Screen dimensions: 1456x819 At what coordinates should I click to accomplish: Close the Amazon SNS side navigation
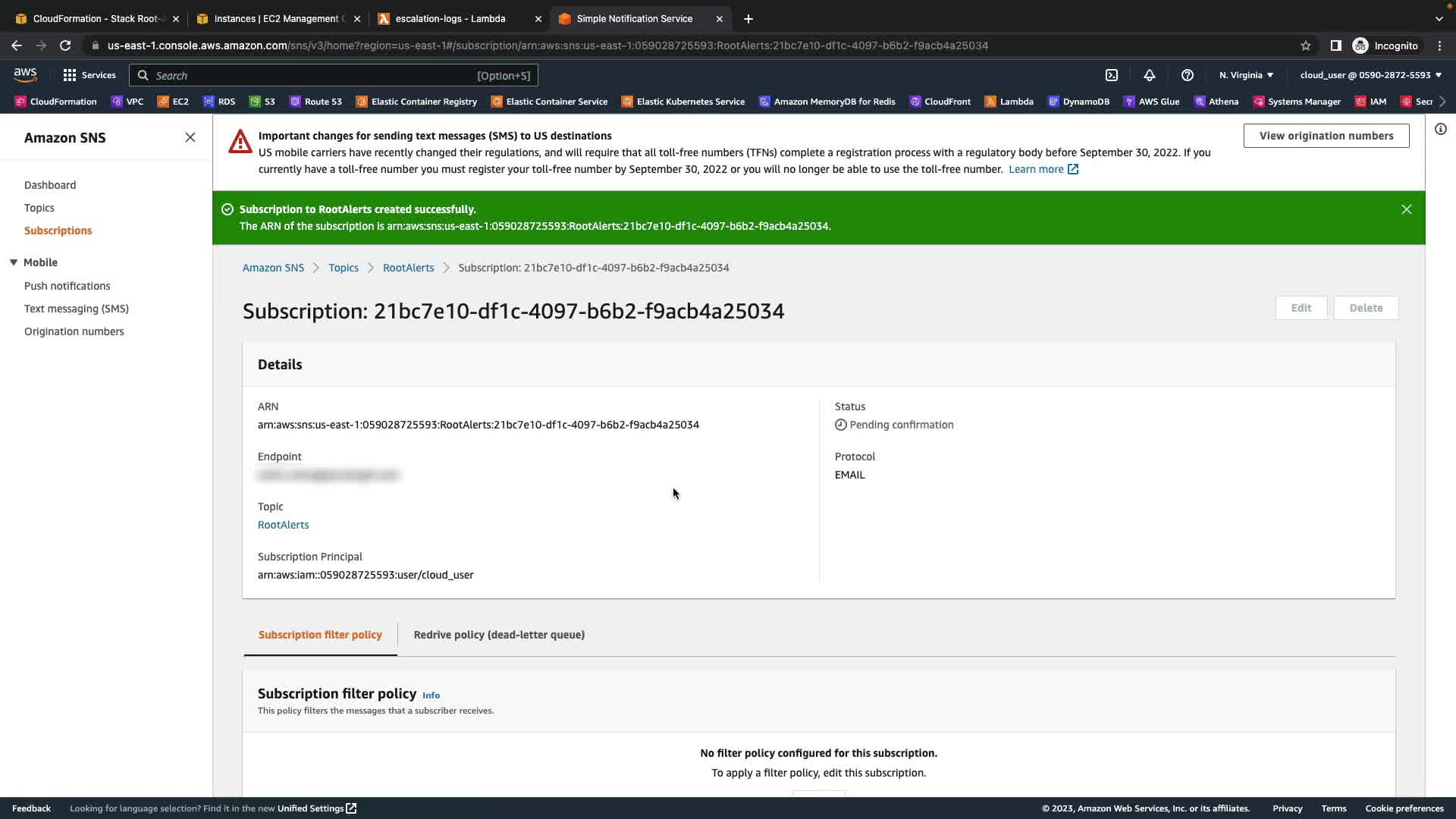coord(190,137)
